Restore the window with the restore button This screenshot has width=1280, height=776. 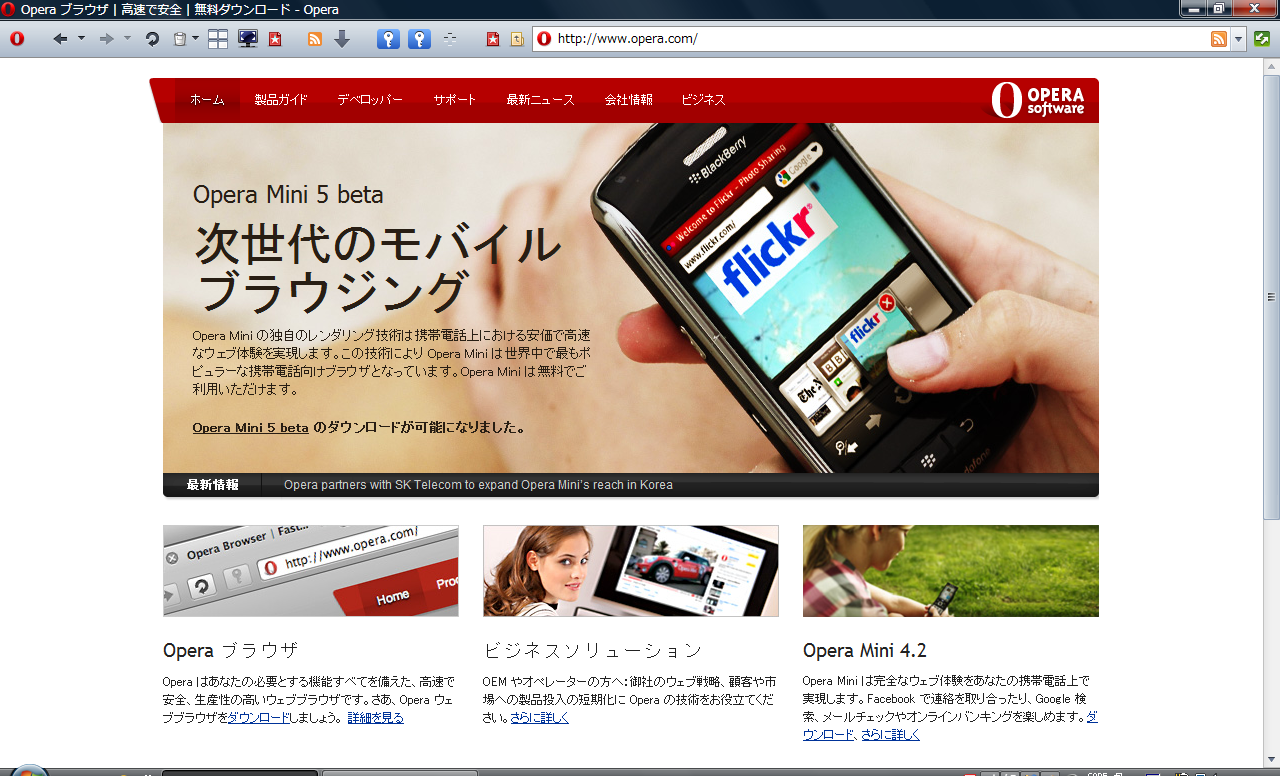click(x=1219, y=8)
